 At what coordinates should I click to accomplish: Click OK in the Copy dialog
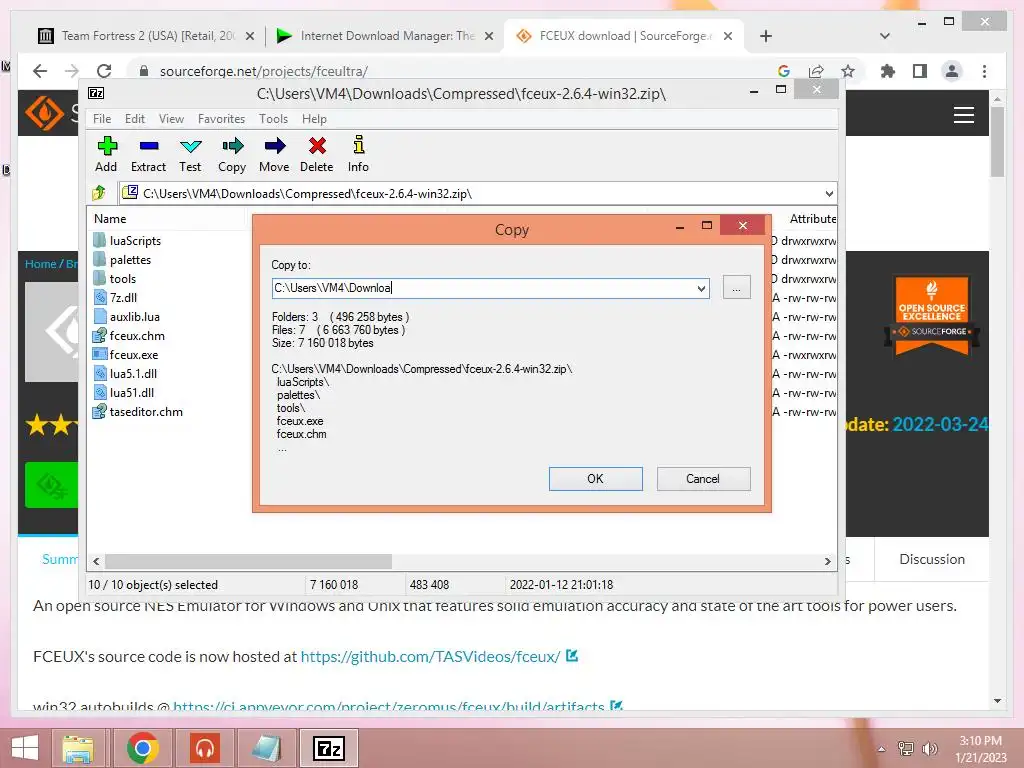(x=596, y=479)
